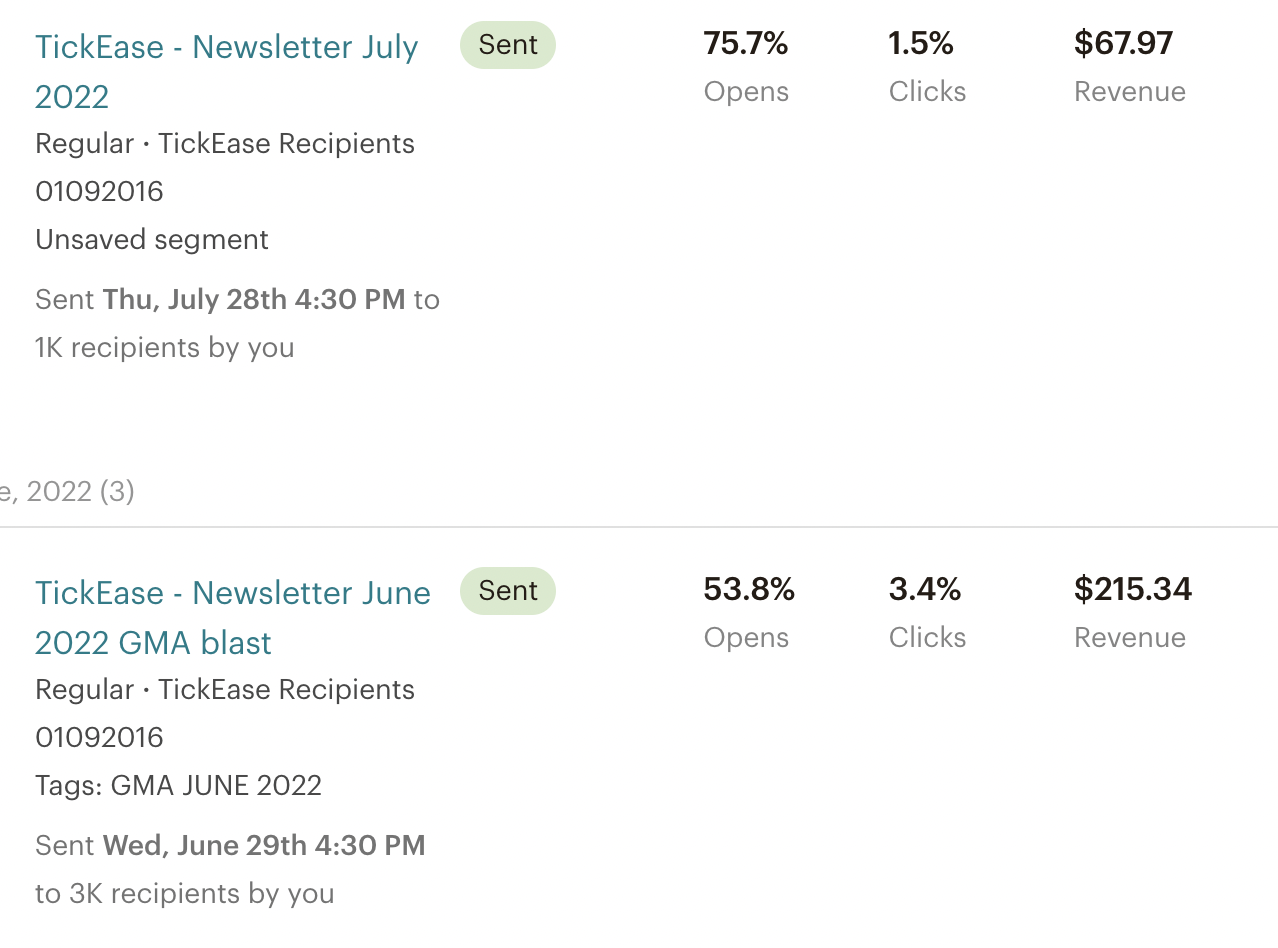Click the Sent badge beside June GMA blast
Screen dimensions: 1278x948
click(508, 591)
